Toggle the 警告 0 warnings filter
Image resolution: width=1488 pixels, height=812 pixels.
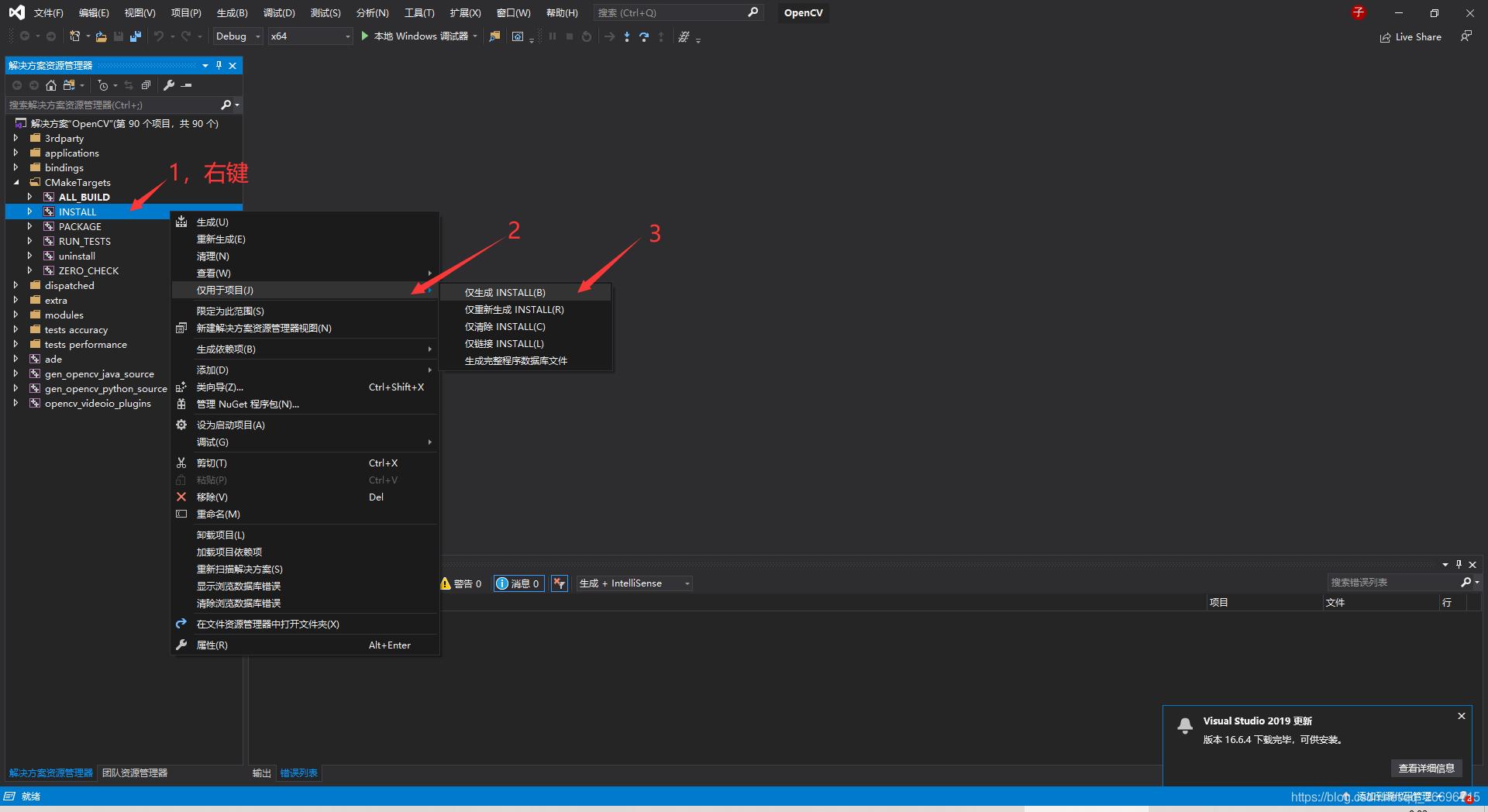[x=461, y=583]
